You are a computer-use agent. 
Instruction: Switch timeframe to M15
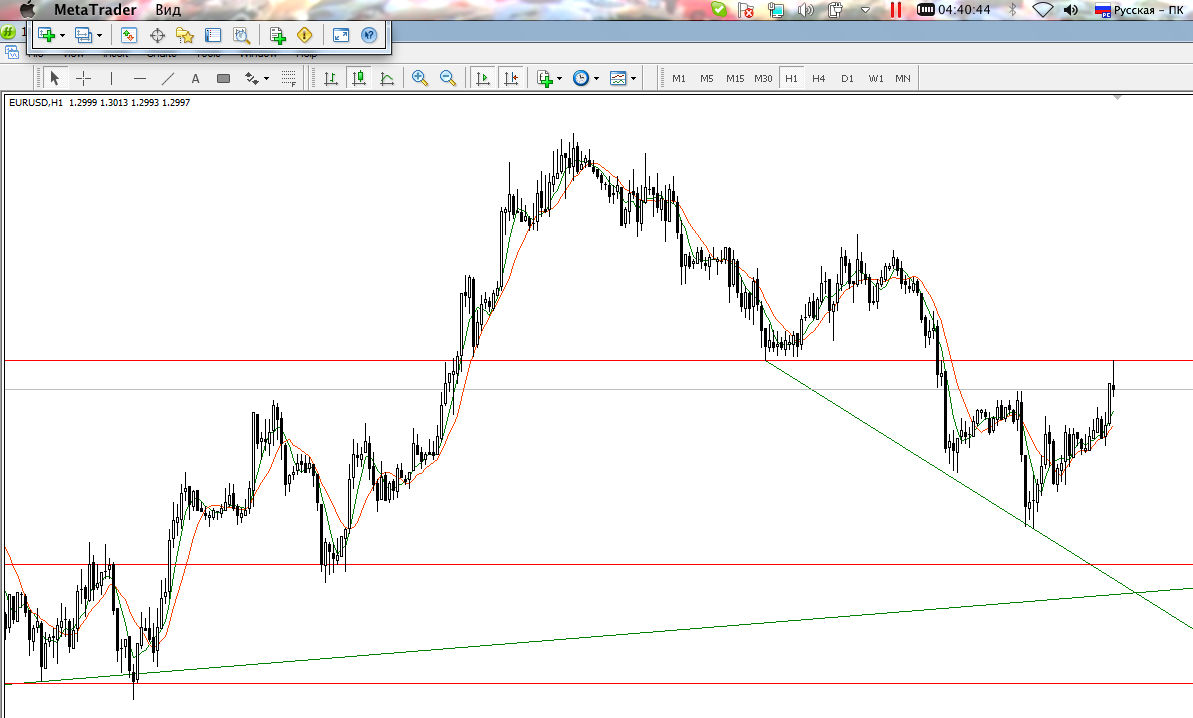735,78
